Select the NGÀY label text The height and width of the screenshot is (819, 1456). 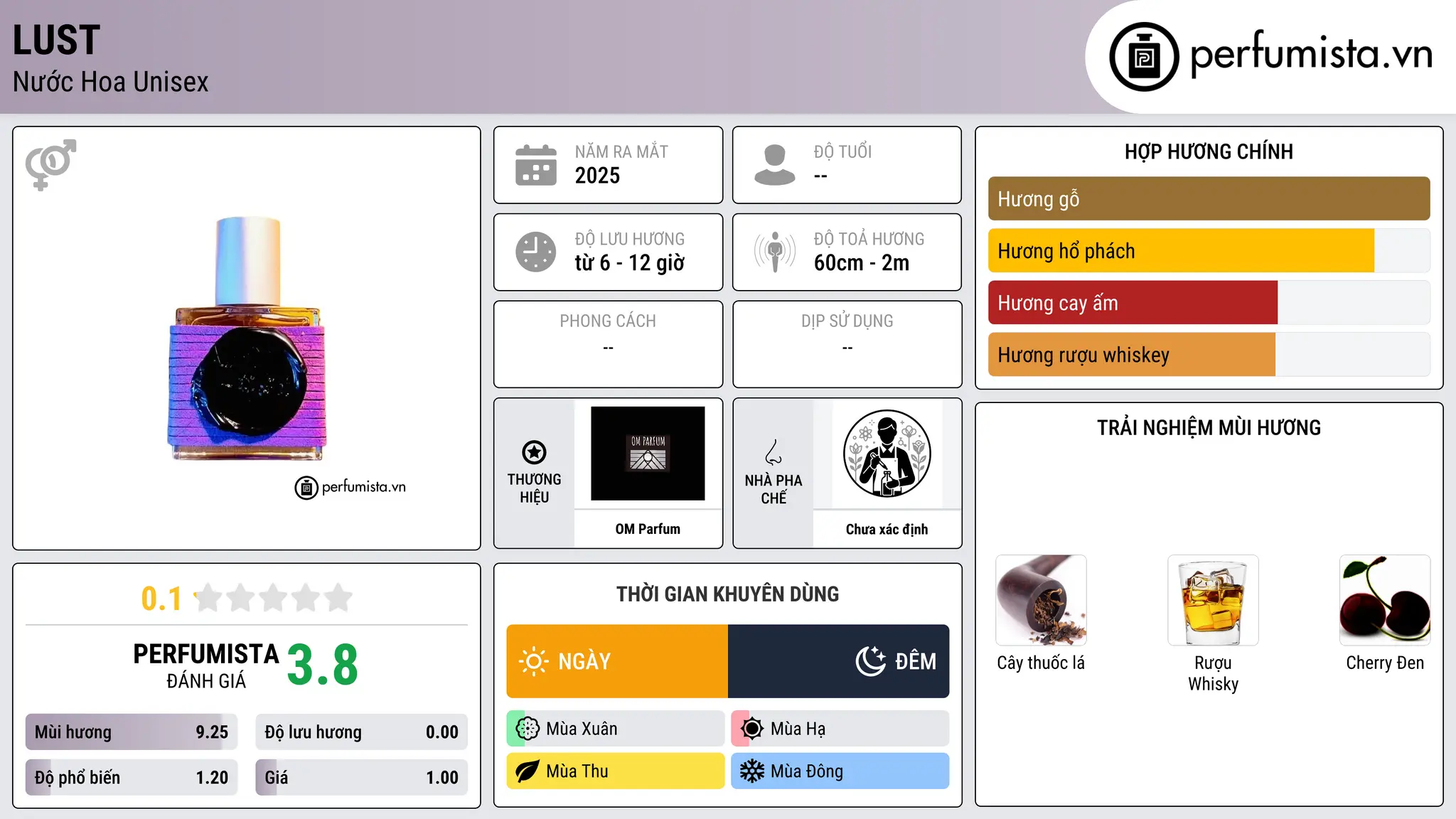coord(584,662)
